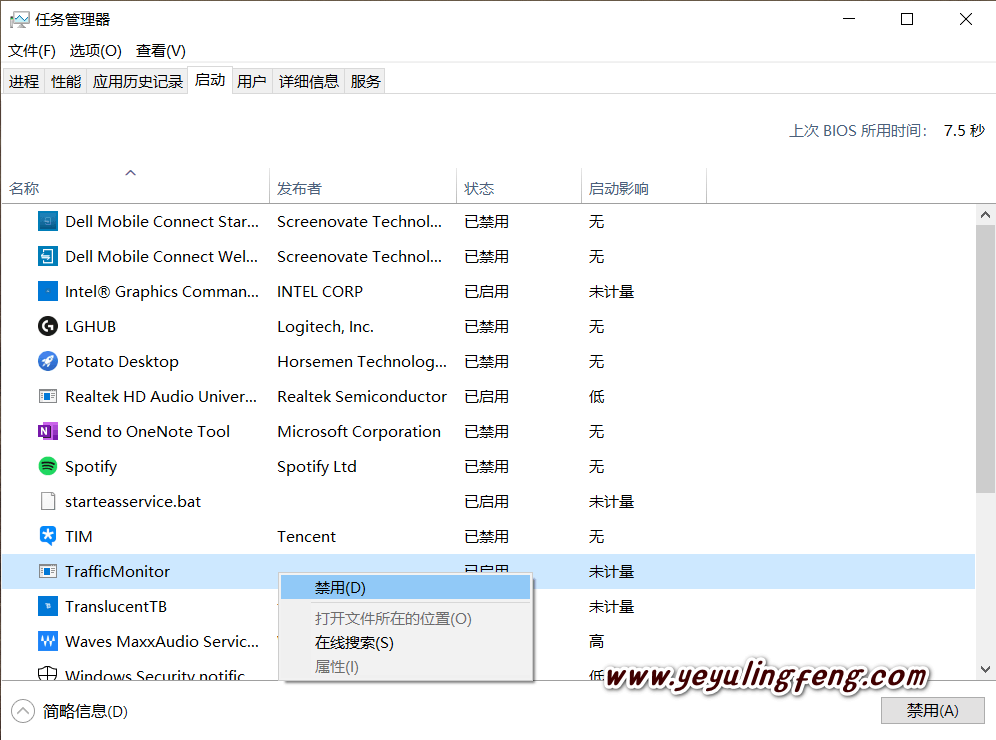The height and width of the screenshot is (740, 996).
Task: Click the Realtek HD Audio icon
Action: tap(48, 396)
